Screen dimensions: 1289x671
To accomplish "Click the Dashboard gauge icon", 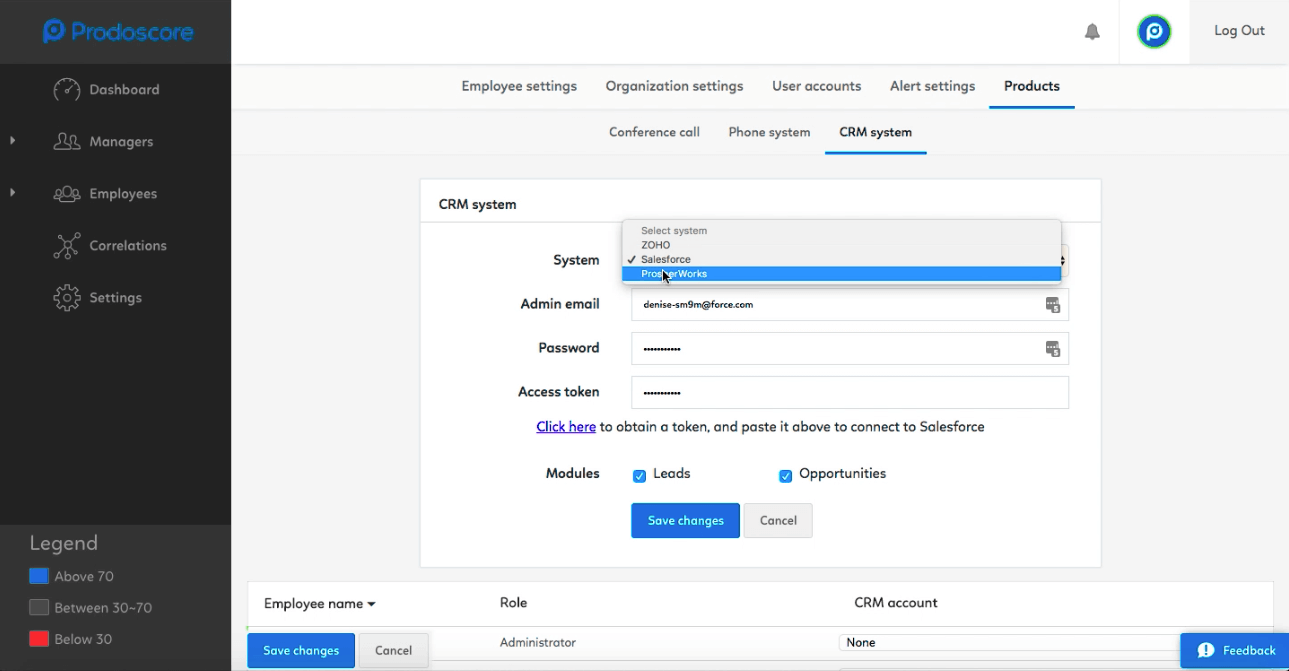I will point(67,90).
